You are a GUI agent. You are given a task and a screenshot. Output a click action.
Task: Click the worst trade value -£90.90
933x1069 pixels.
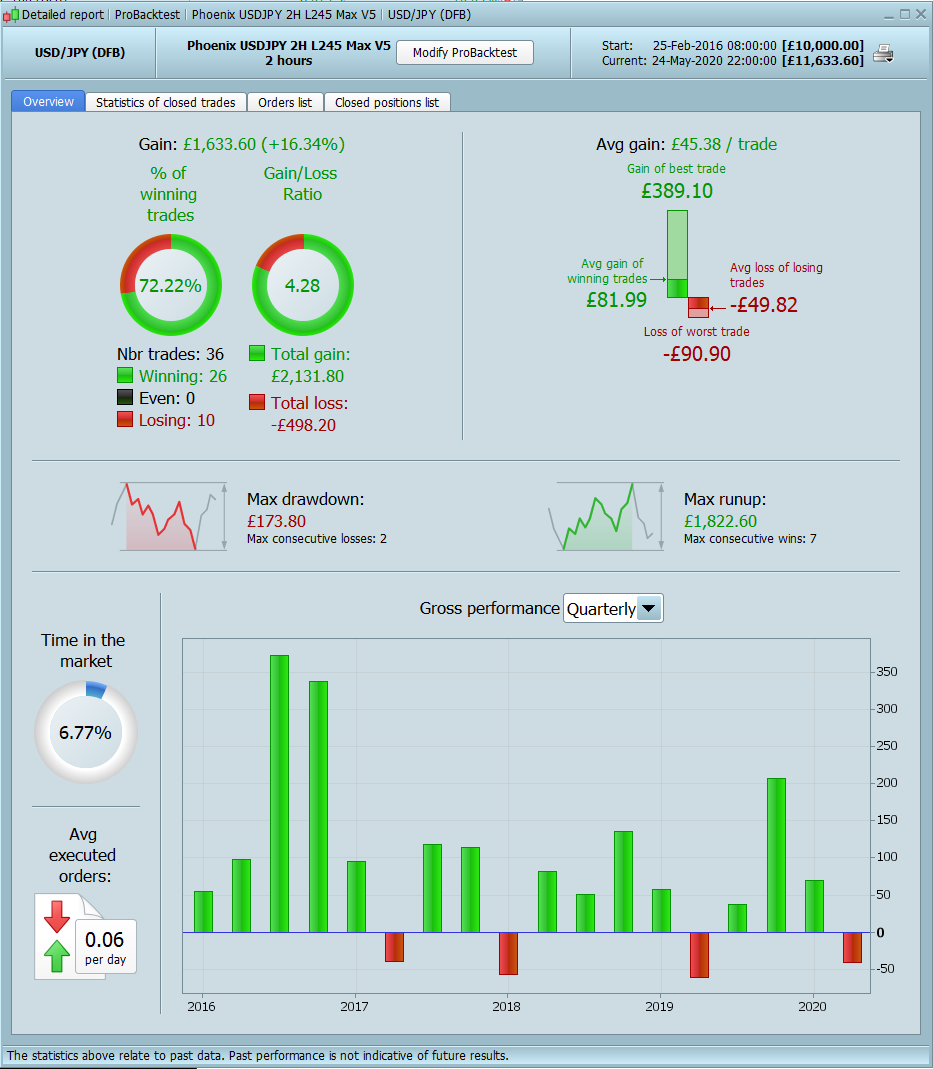point(697,353)
